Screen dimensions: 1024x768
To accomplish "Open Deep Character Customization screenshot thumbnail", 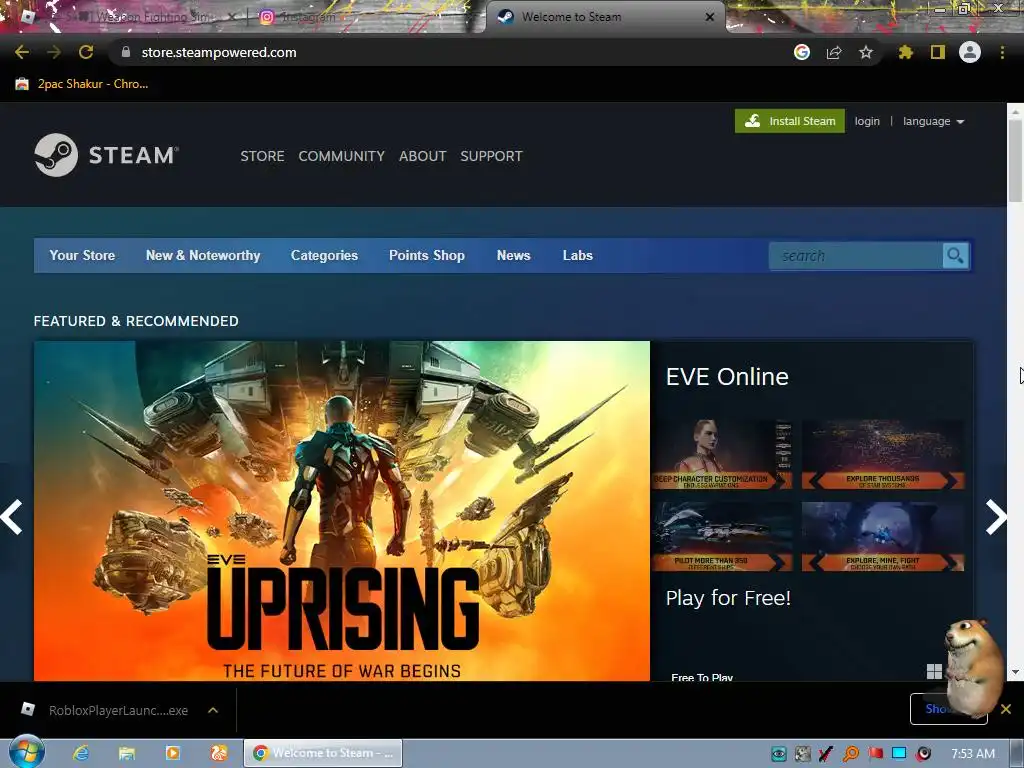I will pos(722,455).
